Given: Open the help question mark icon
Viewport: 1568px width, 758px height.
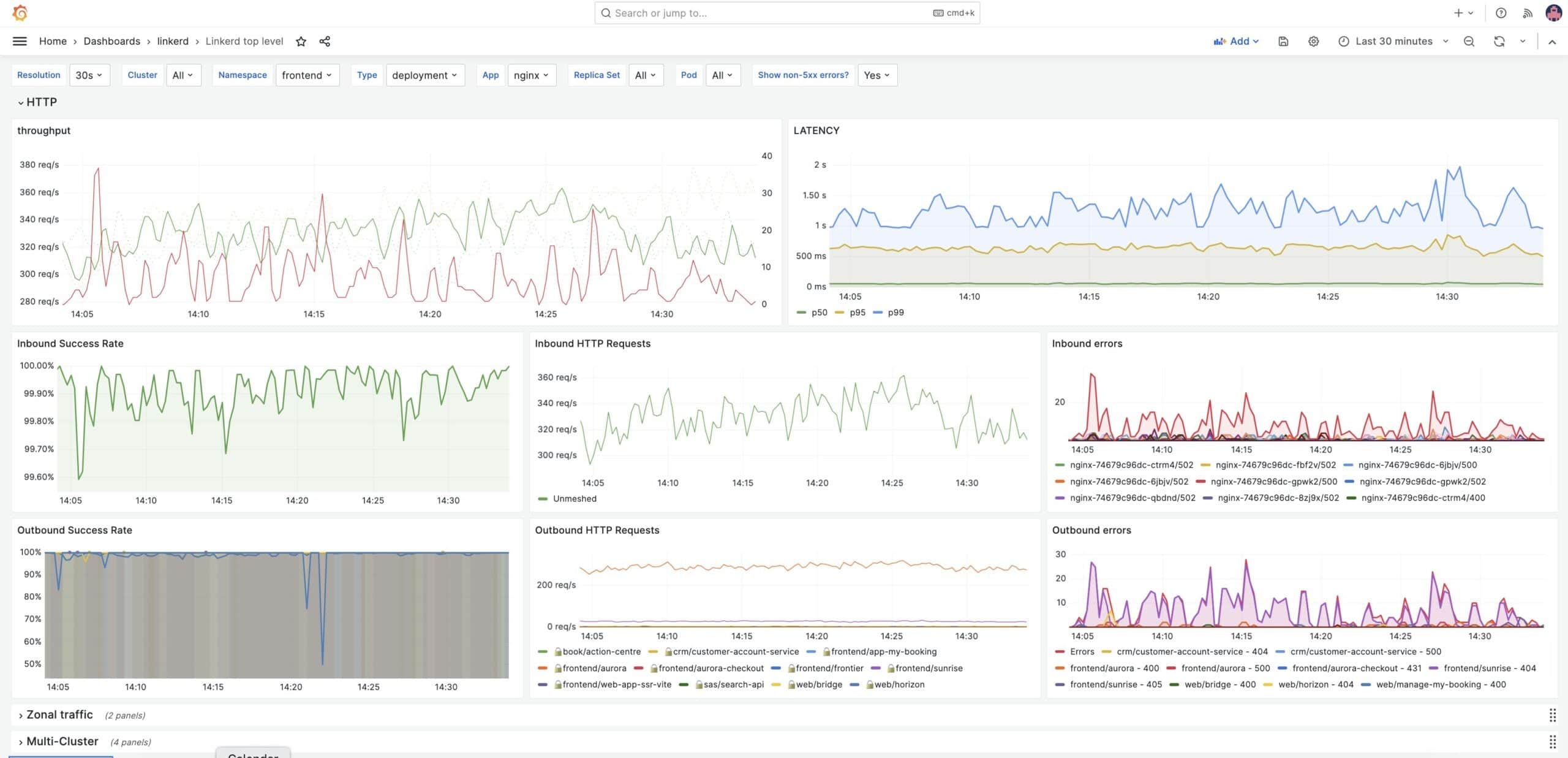Looking at the screenshot, I should point(1501,13).
